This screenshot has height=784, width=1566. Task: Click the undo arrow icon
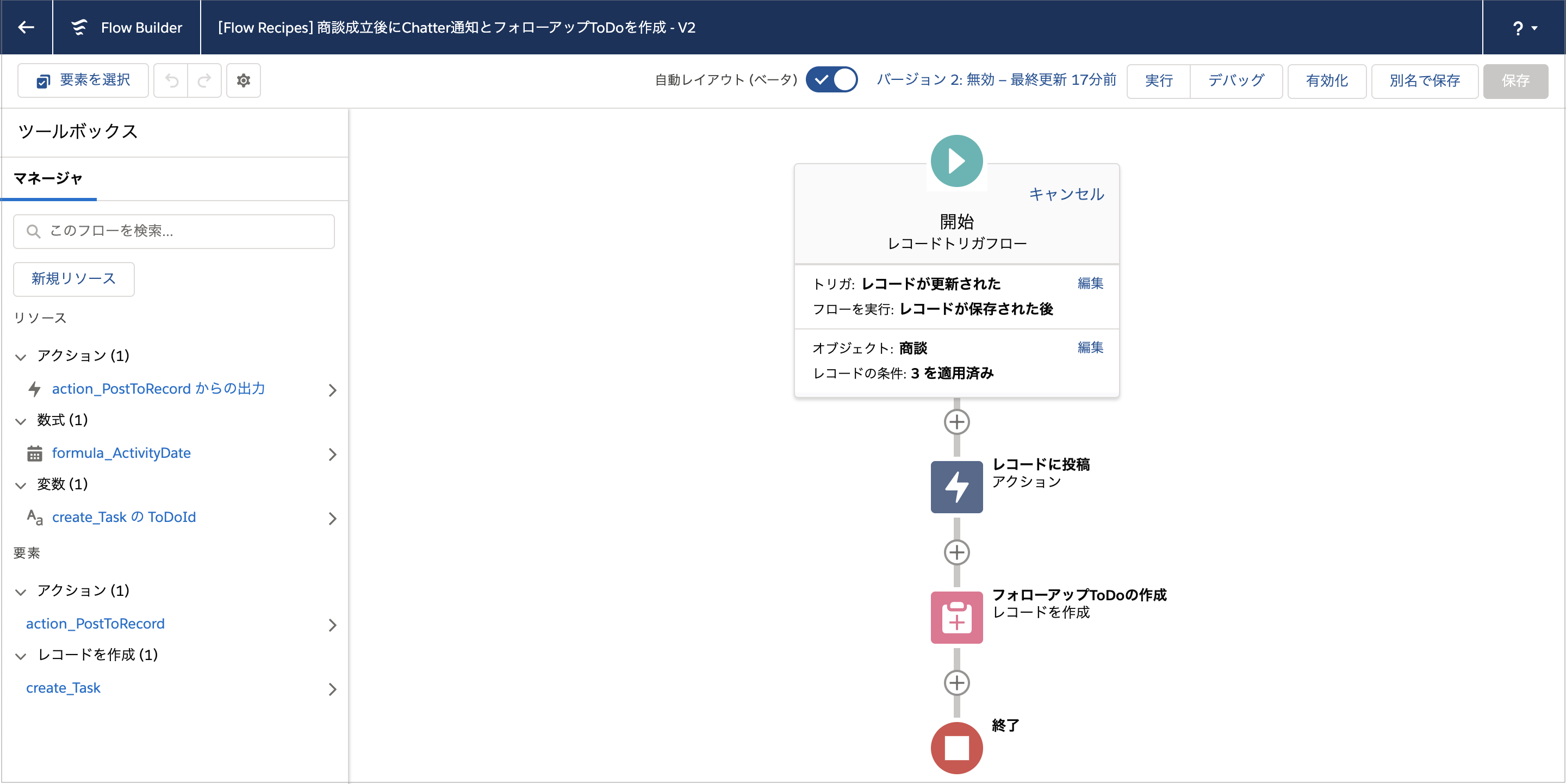171,80
